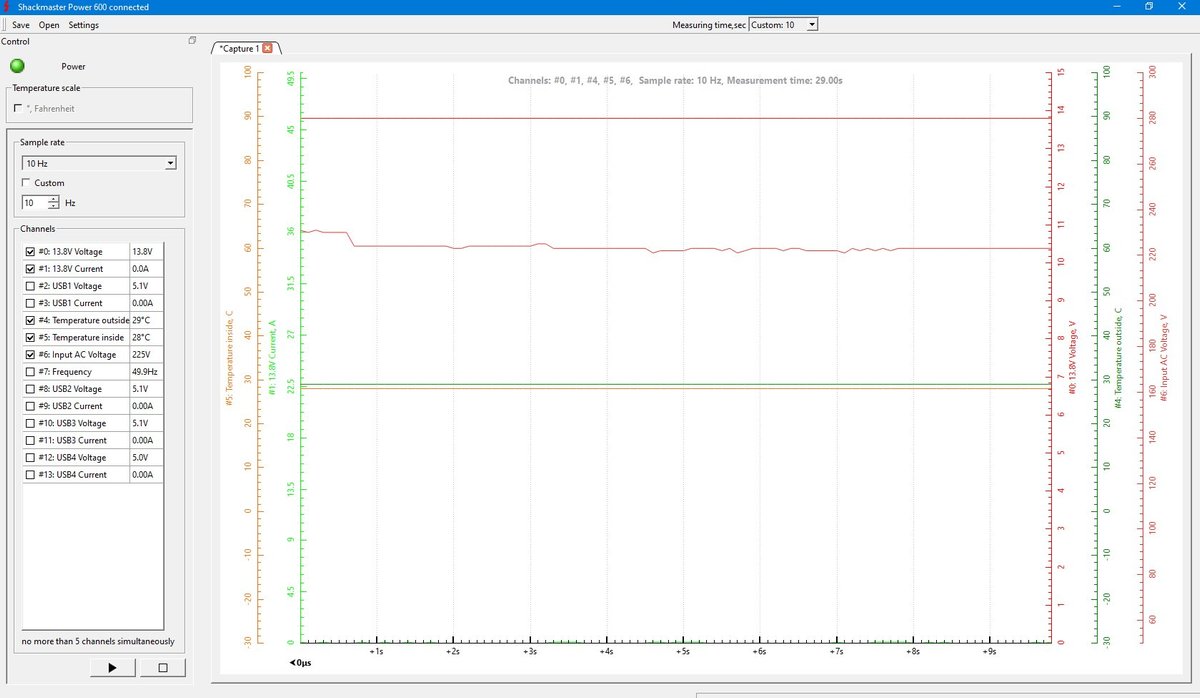
Task: Uncheck channel #0: 13.8V Voltage
Action: (x=29, y=252)
